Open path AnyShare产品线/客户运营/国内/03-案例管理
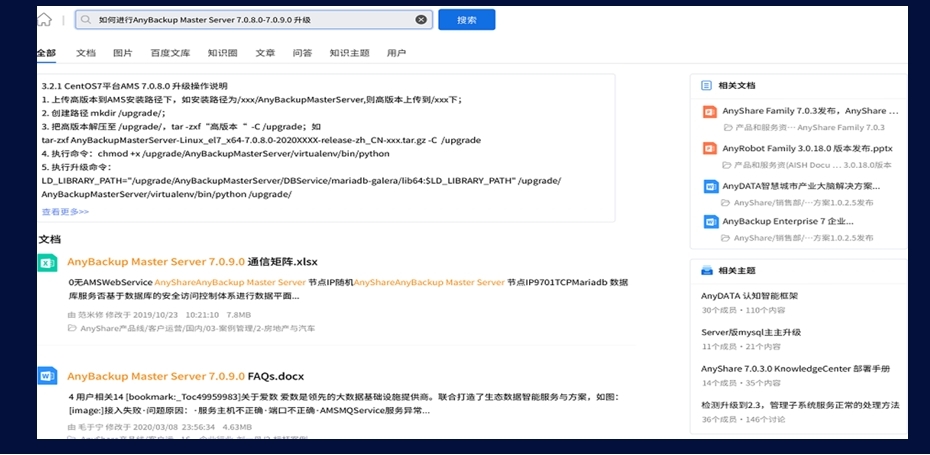Image resolution: width=930 pixels, height=455 pixels. 198,328
